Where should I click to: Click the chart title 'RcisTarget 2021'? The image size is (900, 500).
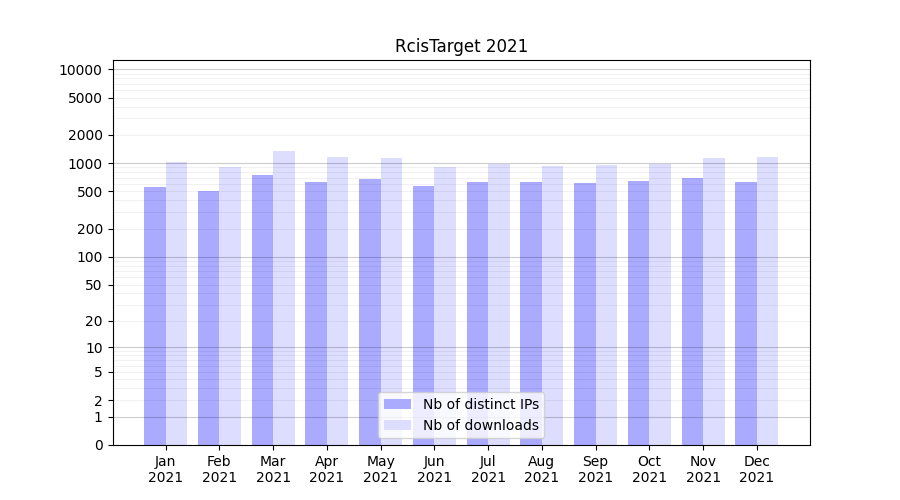click(x=461, y=46)
